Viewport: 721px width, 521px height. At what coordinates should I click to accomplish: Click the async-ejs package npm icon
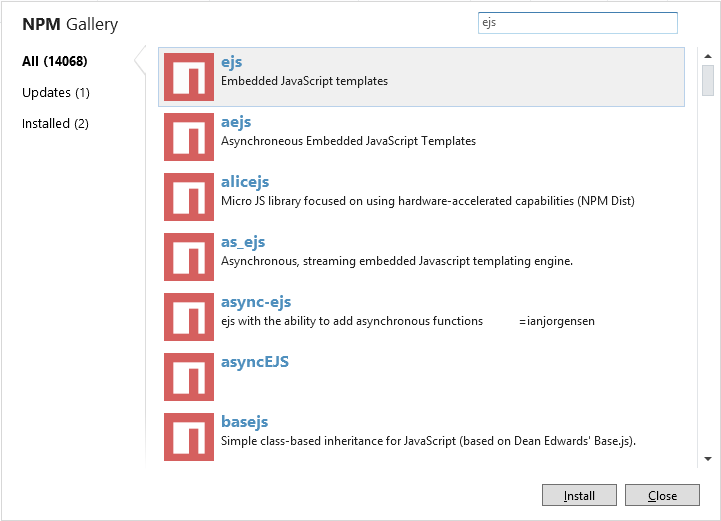[x=189, y=317]
